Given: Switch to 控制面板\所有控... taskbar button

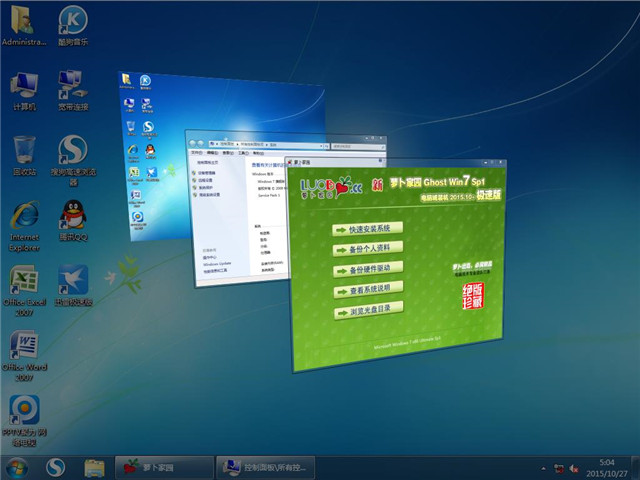Looking at the screenshot, I should [265, 467].
